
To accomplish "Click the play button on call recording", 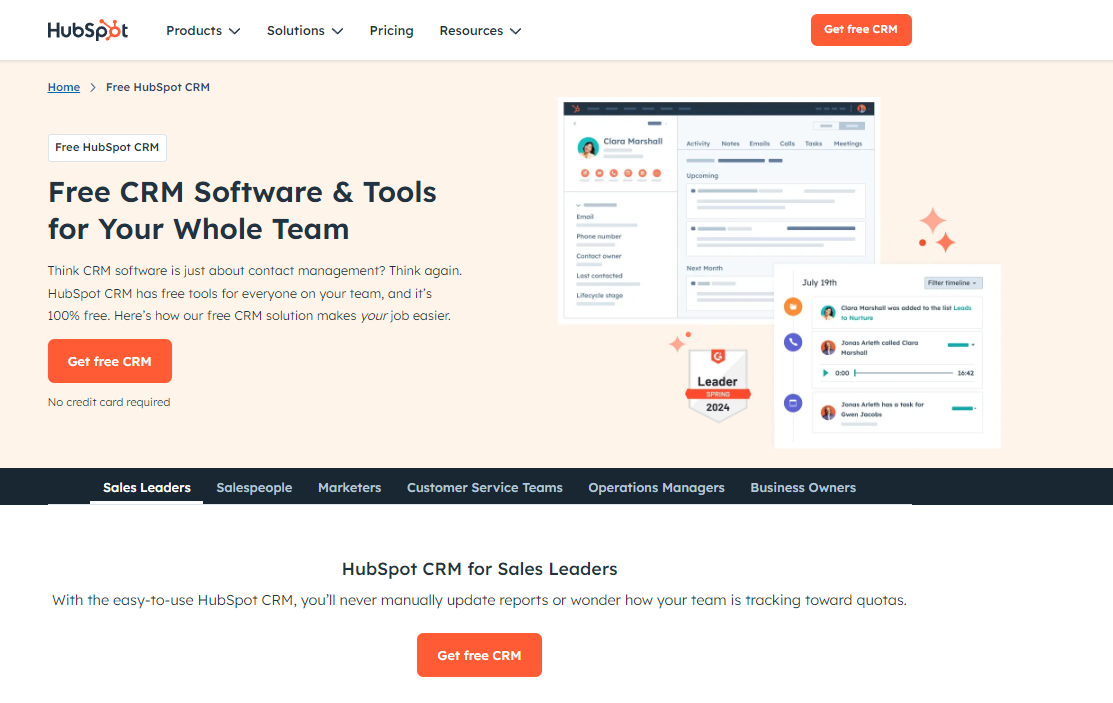I will pyautogui.click(x=825, y=373).
